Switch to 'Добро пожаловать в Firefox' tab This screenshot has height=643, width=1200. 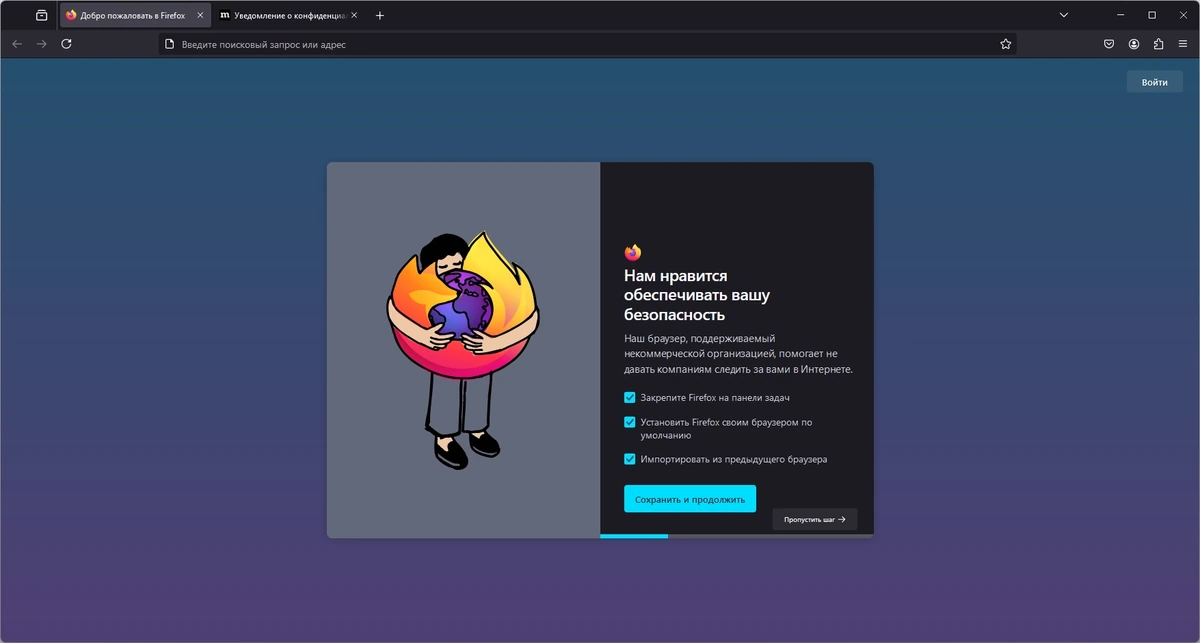(134, 15)
